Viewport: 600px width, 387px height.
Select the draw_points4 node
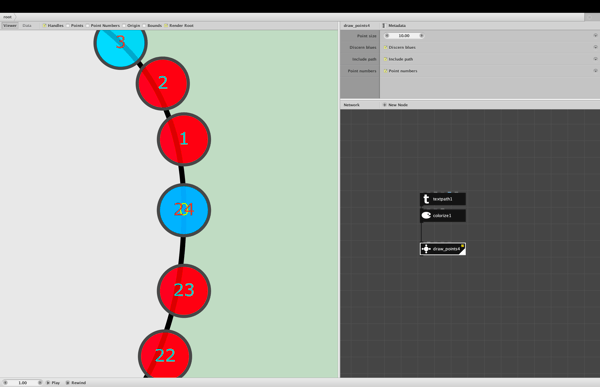[443, 249]
